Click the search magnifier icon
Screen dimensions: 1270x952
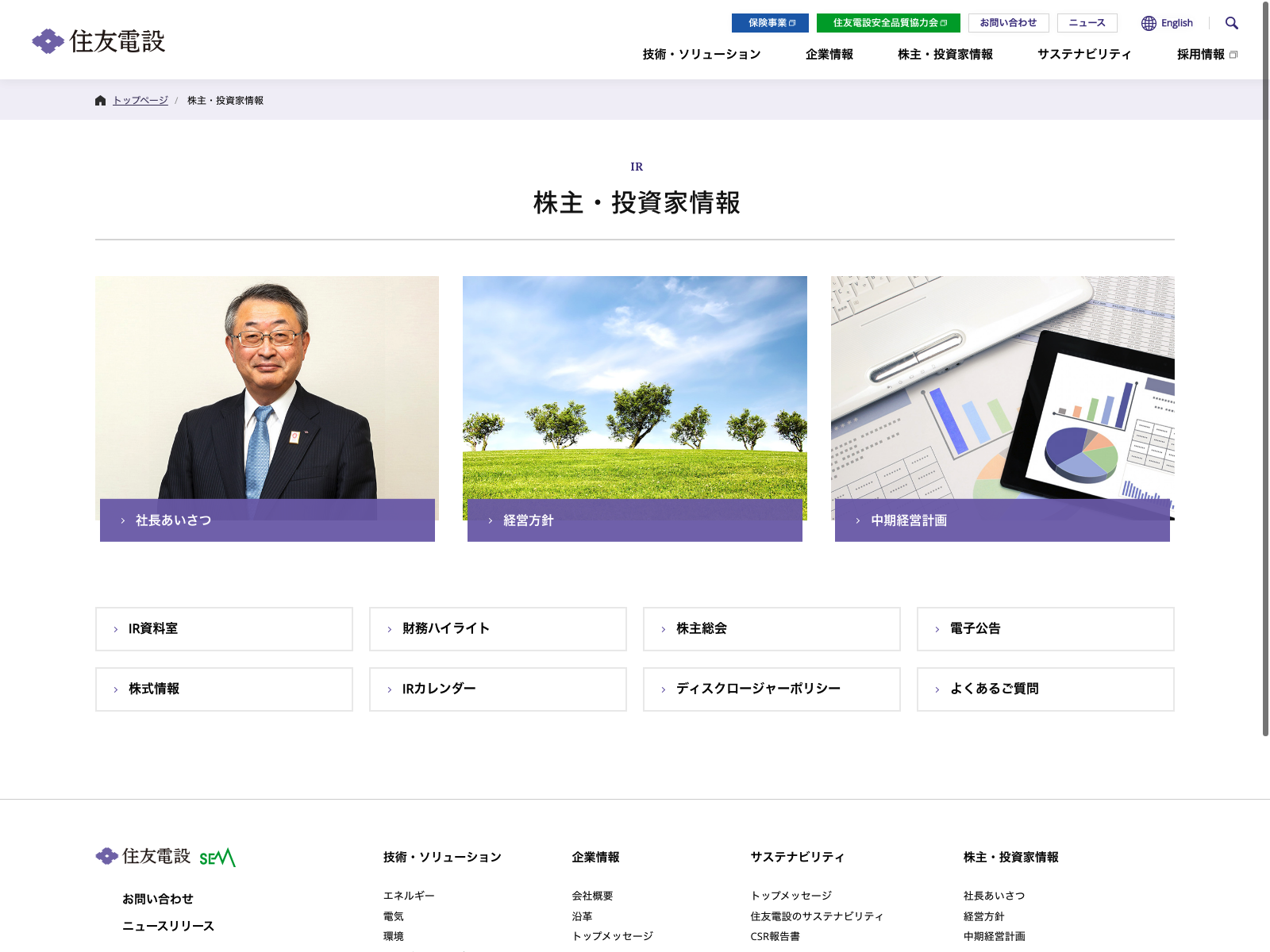(1231, 23)
